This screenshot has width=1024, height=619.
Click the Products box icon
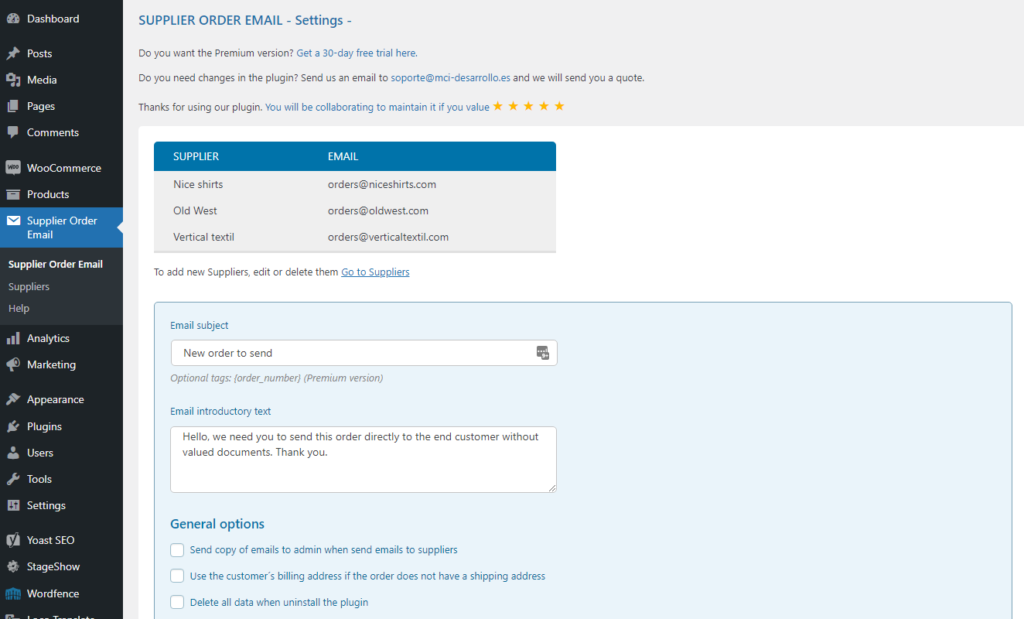13,194
